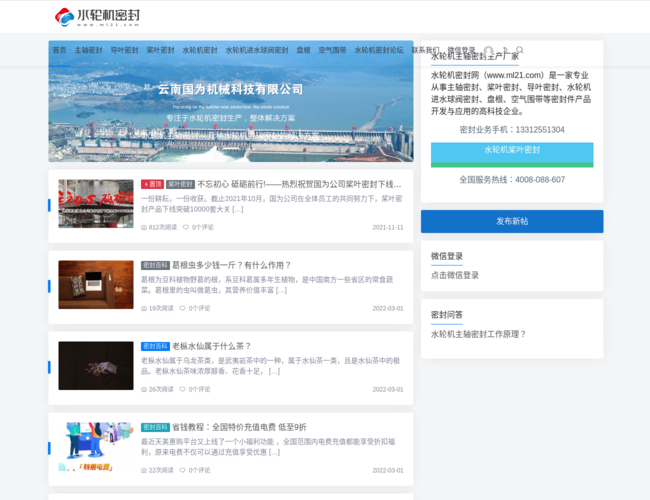Screen dimensions: 650x500
Task: Click the comment icon on the 19次阅读 post
Action: (x=182, y=308)
